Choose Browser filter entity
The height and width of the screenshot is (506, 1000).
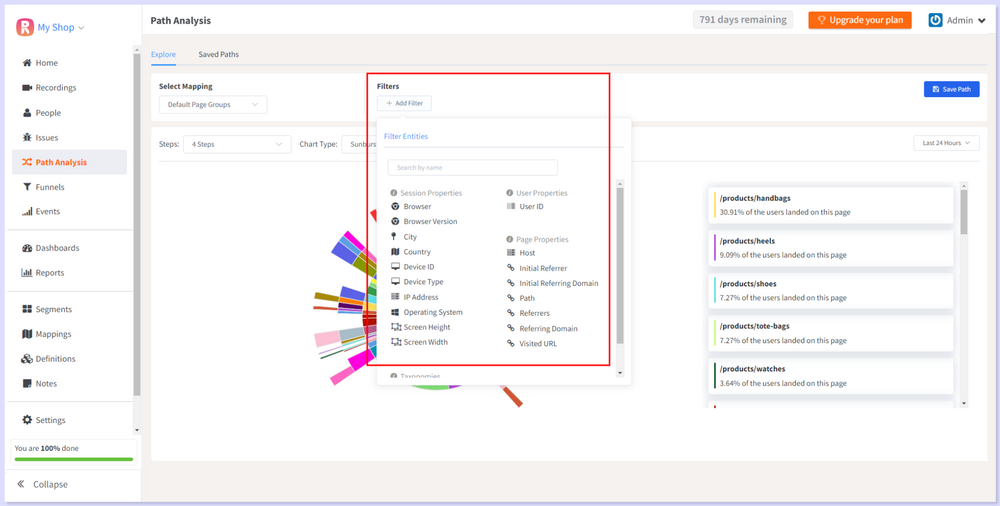[411, 206]
